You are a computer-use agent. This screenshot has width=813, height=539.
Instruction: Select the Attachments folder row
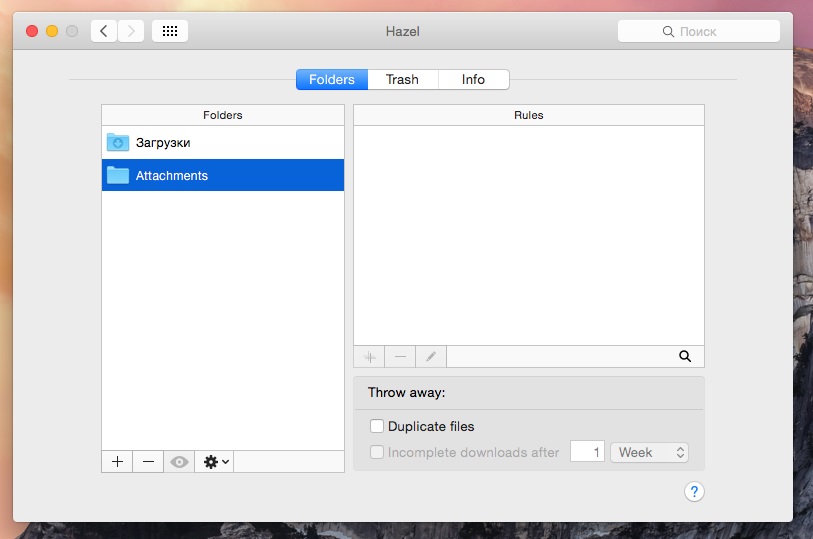pos(223,175)
